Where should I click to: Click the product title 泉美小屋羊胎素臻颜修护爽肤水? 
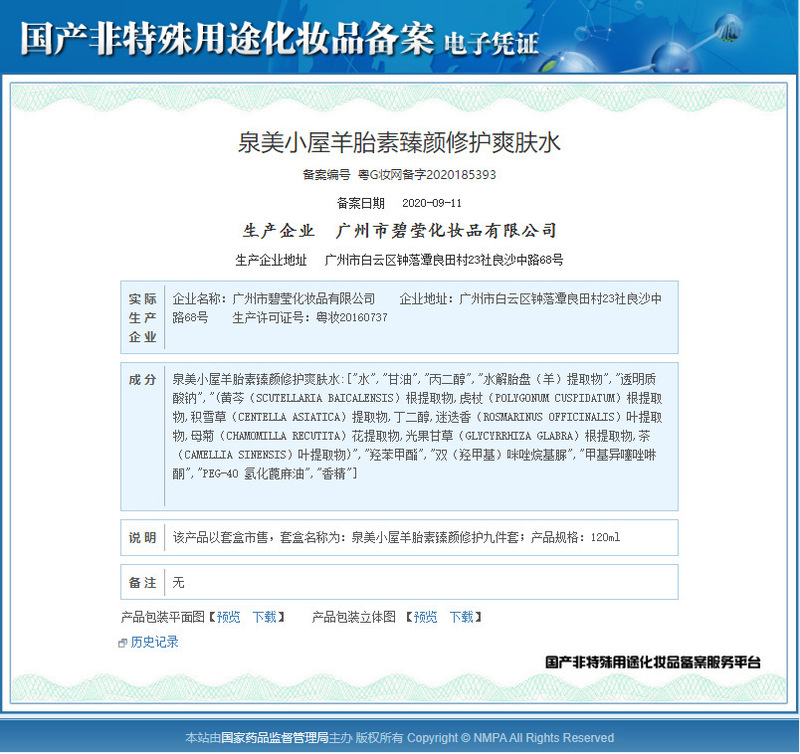coord(399,142)
